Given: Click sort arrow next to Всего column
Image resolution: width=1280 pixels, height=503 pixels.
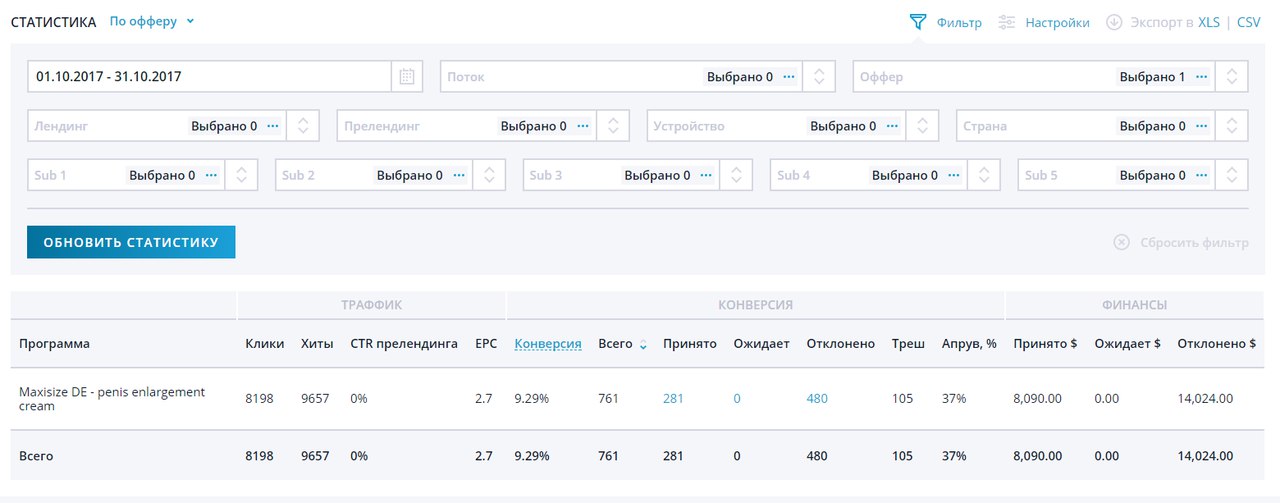Looking at the screenshot, I should pyautogui.click(x=643, y=345).
